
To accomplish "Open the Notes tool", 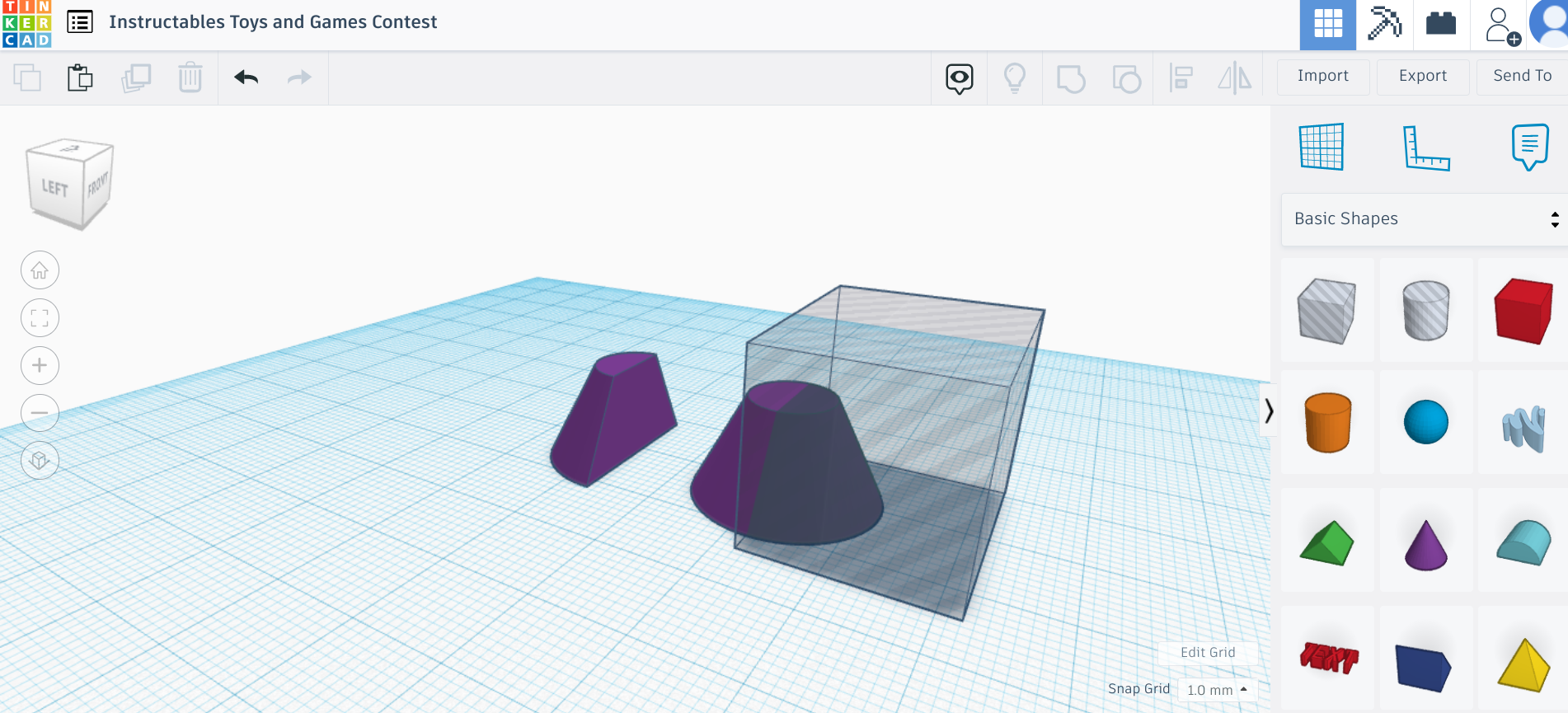I will tap(1530, 148).
